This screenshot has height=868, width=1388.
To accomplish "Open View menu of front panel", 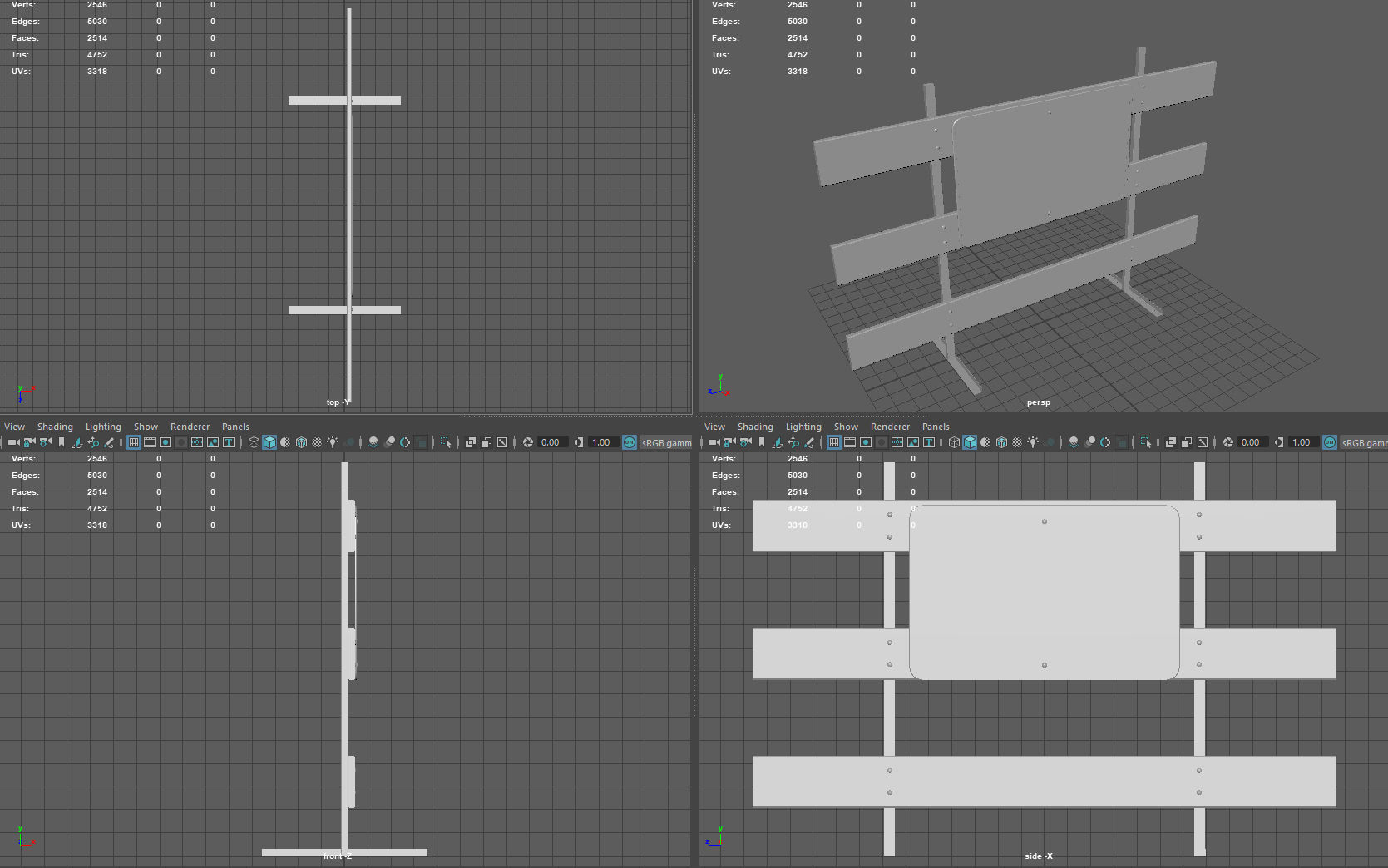I will 15,427.
